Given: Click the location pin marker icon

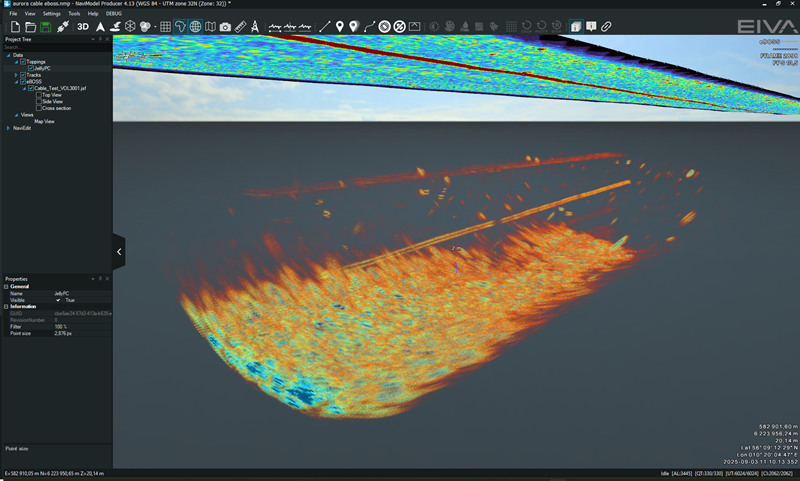Looking at the screenshot, I should tap(340, 26).
